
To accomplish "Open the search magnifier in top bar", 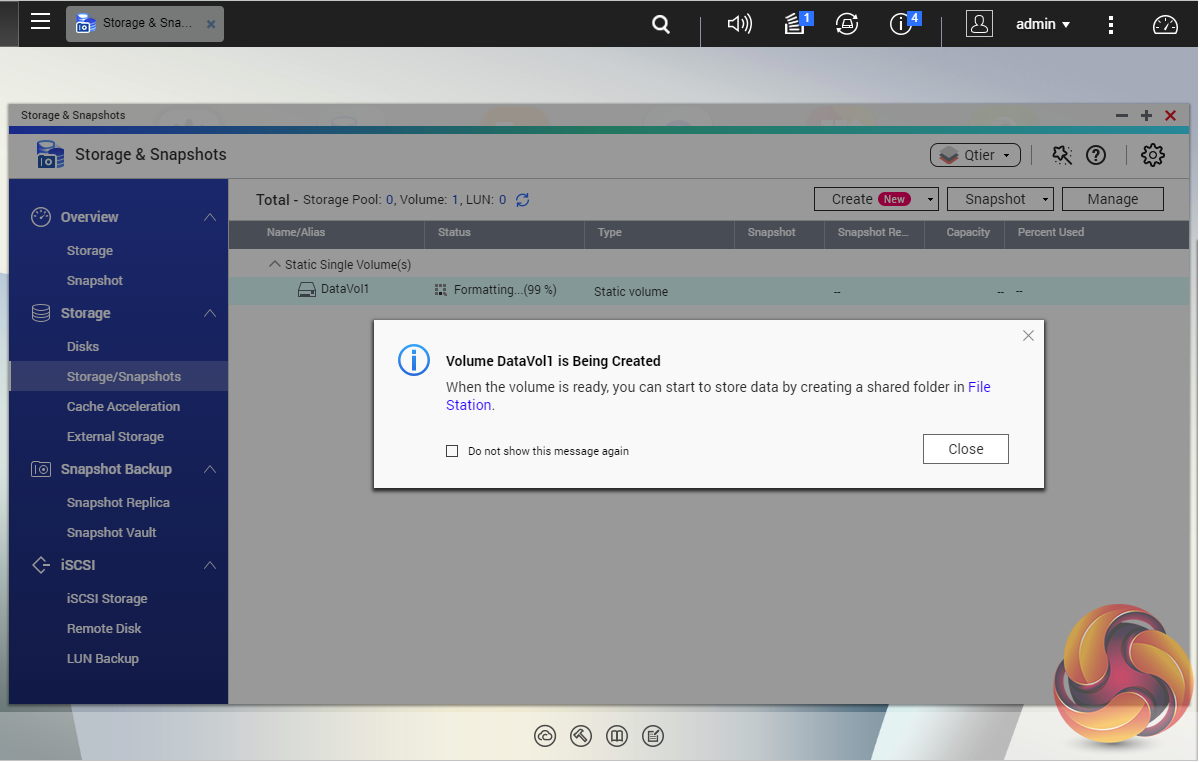I will click(x=661, y=24).
